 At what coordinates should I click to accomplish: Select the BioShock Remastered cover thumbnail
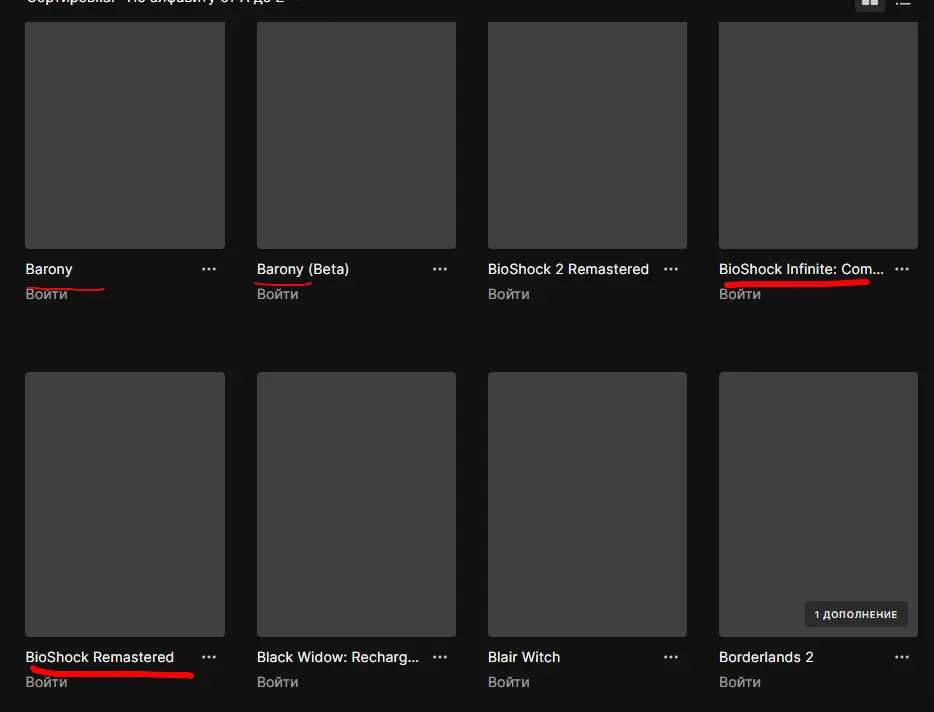pyautogui.click(x=125, y=504)
